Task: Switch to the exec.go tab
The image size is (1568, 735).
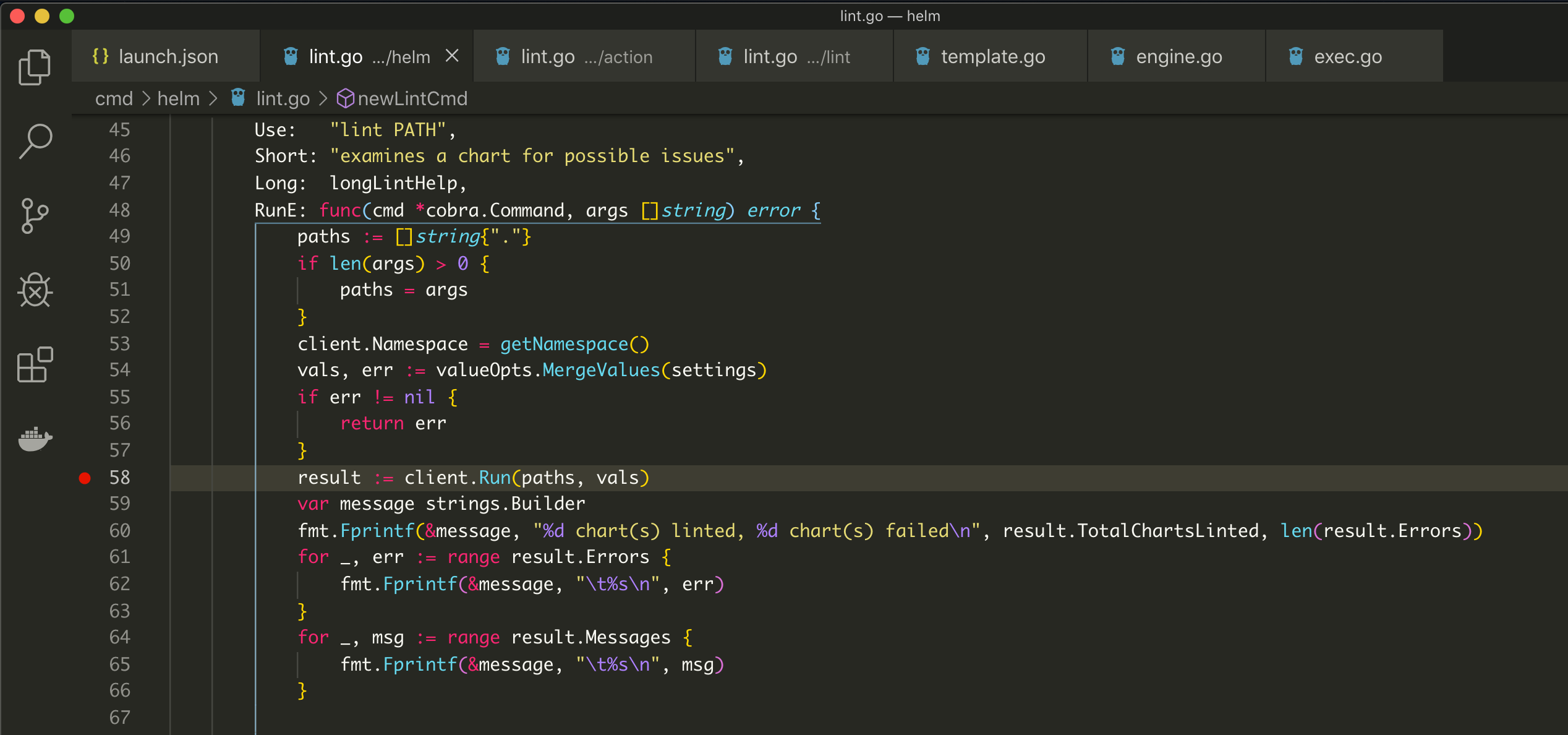Action: point(1355,56)
